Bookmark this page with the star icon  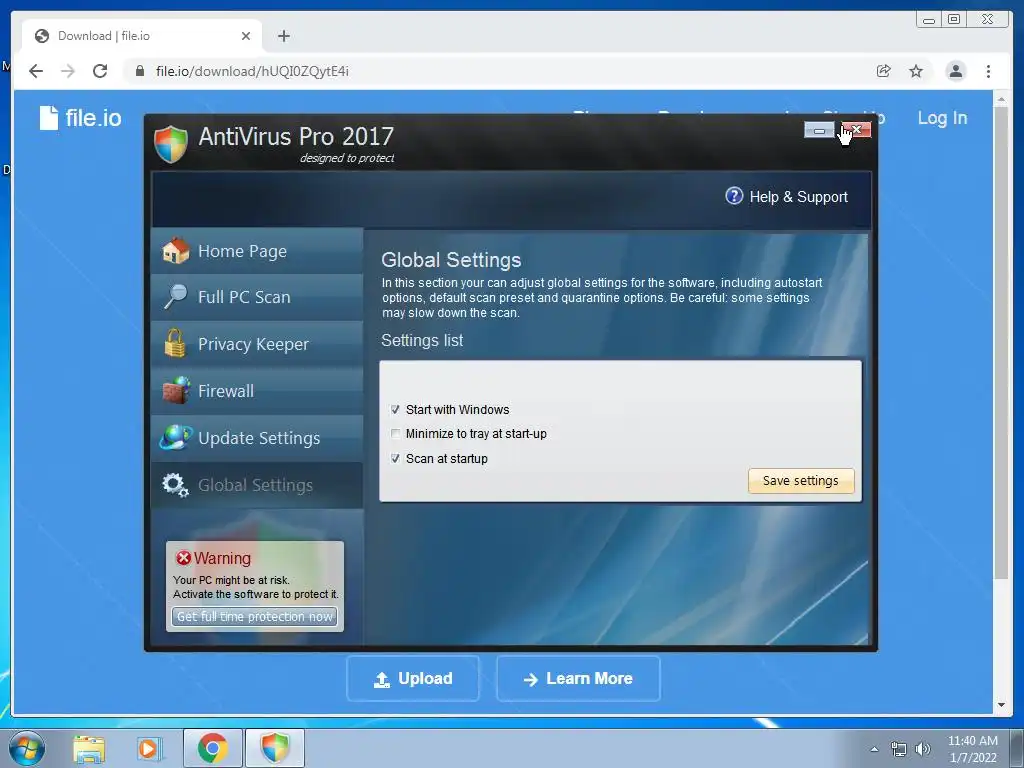click(916, 71)
